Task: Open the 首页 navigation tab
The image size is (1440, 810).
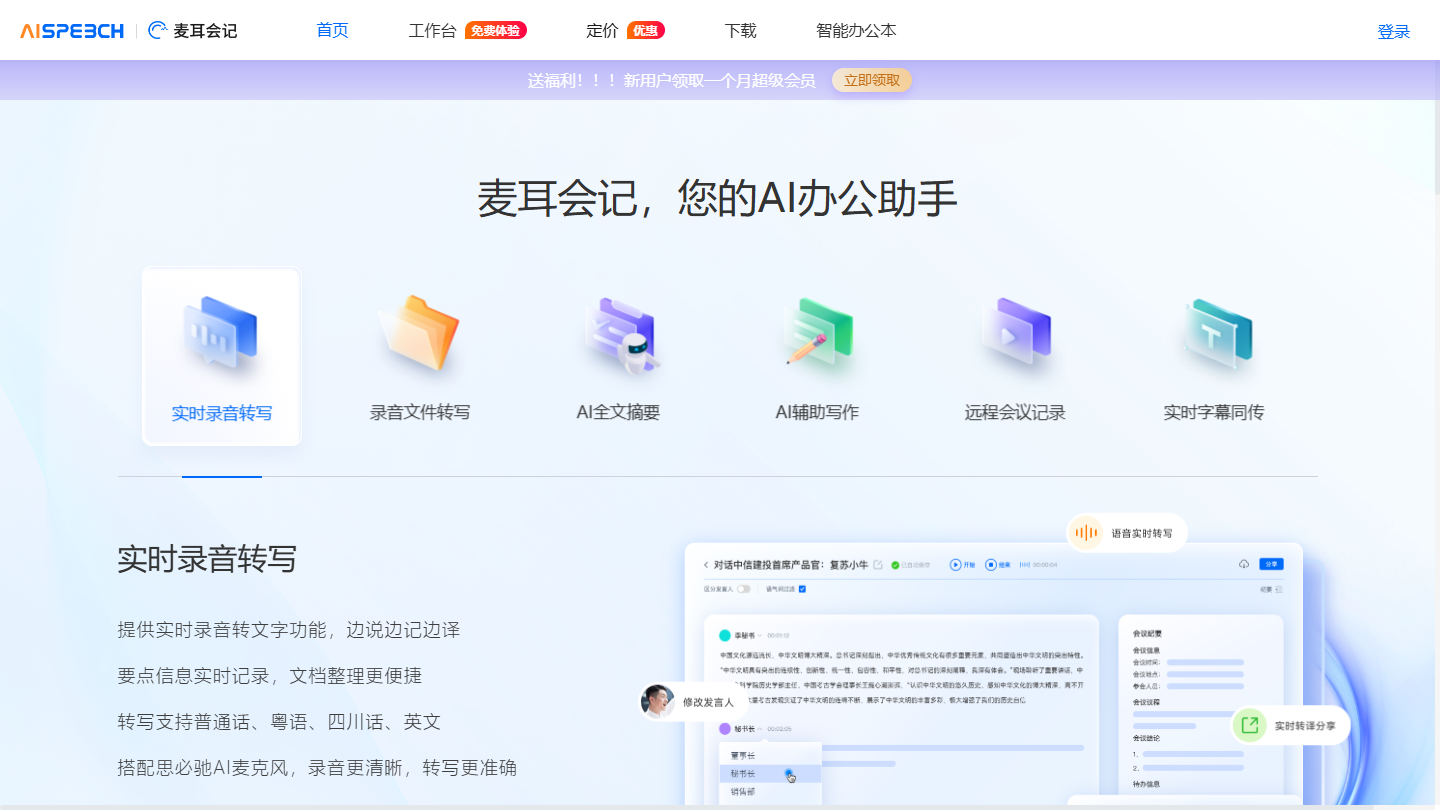Action: point(332,31)
